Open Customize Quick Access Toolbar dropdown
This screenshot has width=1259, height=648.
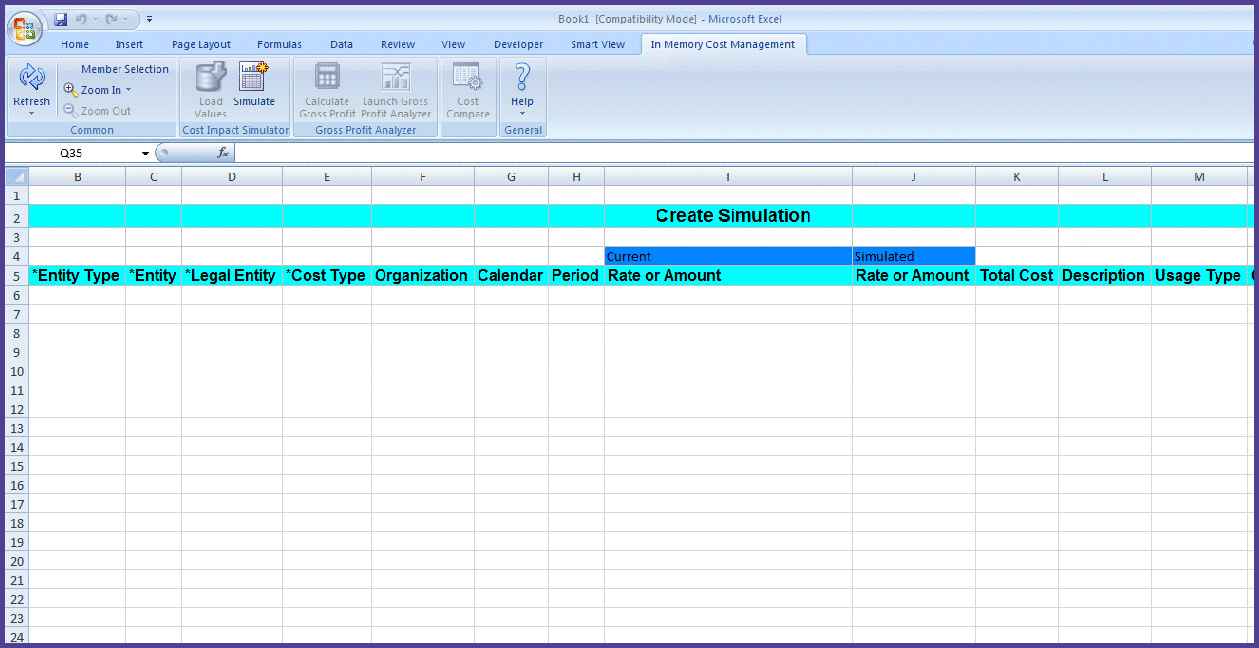149,19
